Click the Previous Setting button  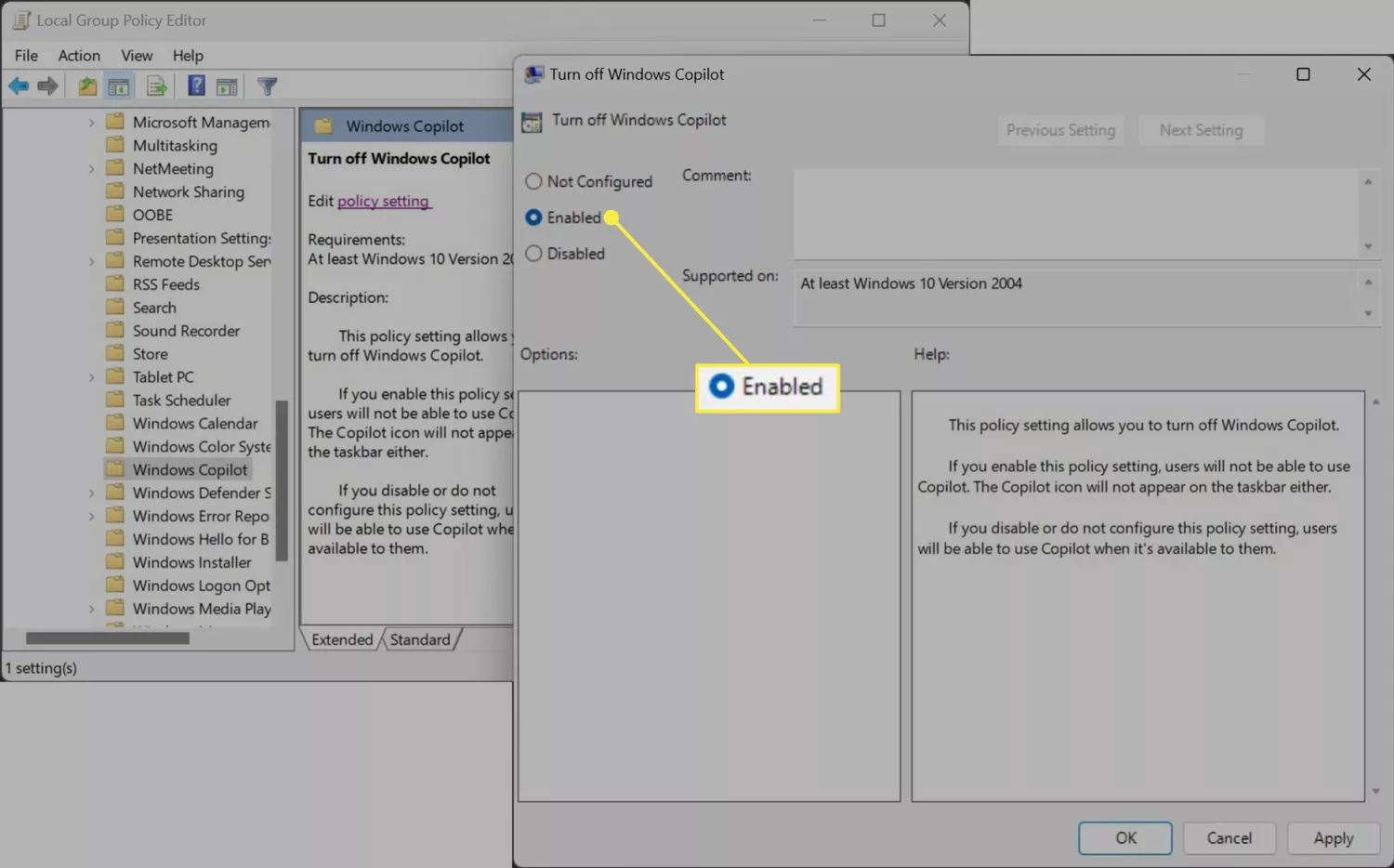(x=1060, y=130)
